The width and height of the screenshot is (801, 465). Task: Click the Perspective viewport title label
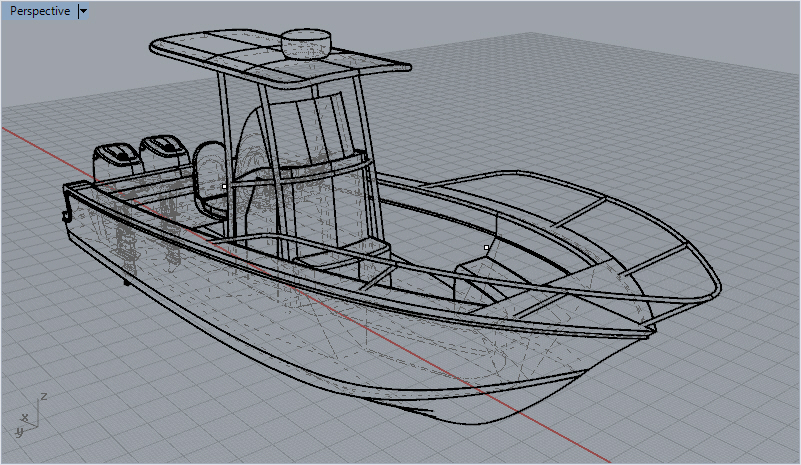point(40,11)
